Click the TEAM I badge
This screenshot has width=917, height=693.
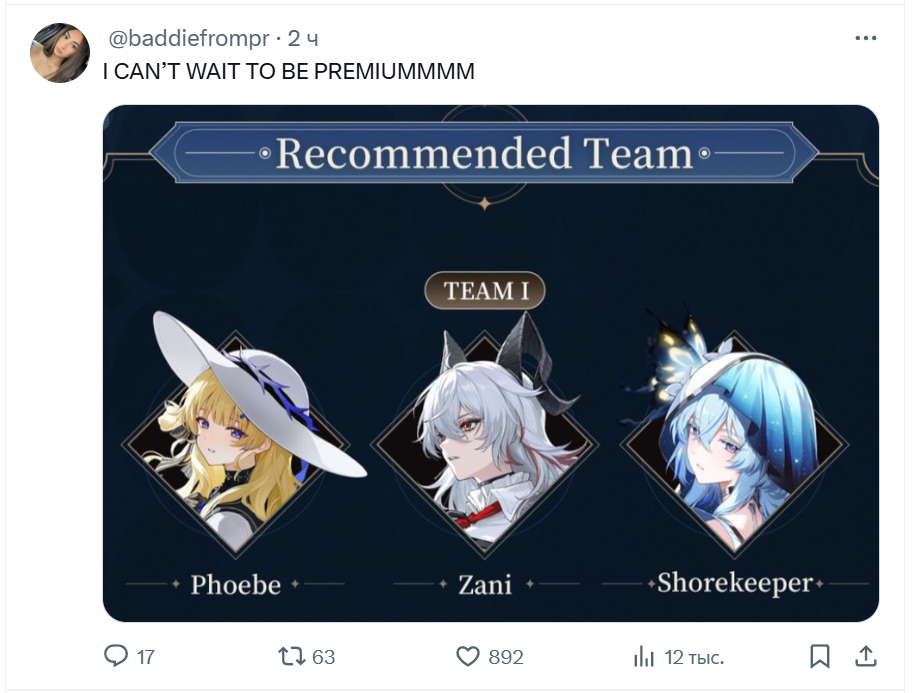coord(485,291)
